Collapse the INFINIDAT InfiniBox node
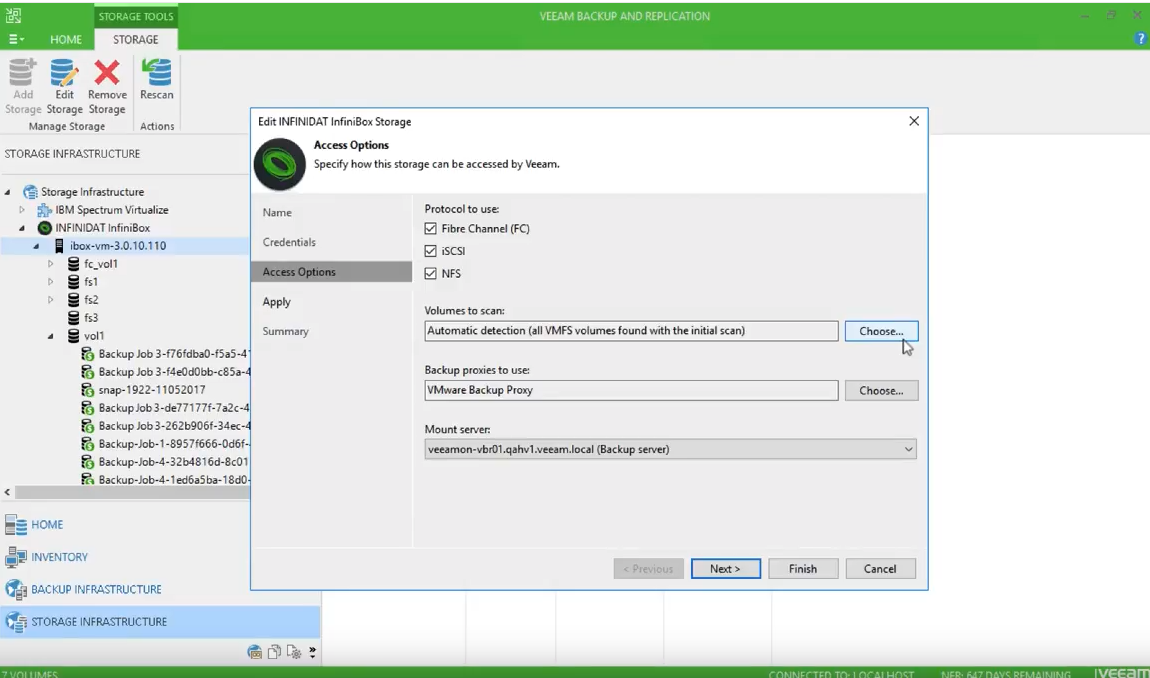The width and height of the screenshot is (1150, 678). point(22,227)
